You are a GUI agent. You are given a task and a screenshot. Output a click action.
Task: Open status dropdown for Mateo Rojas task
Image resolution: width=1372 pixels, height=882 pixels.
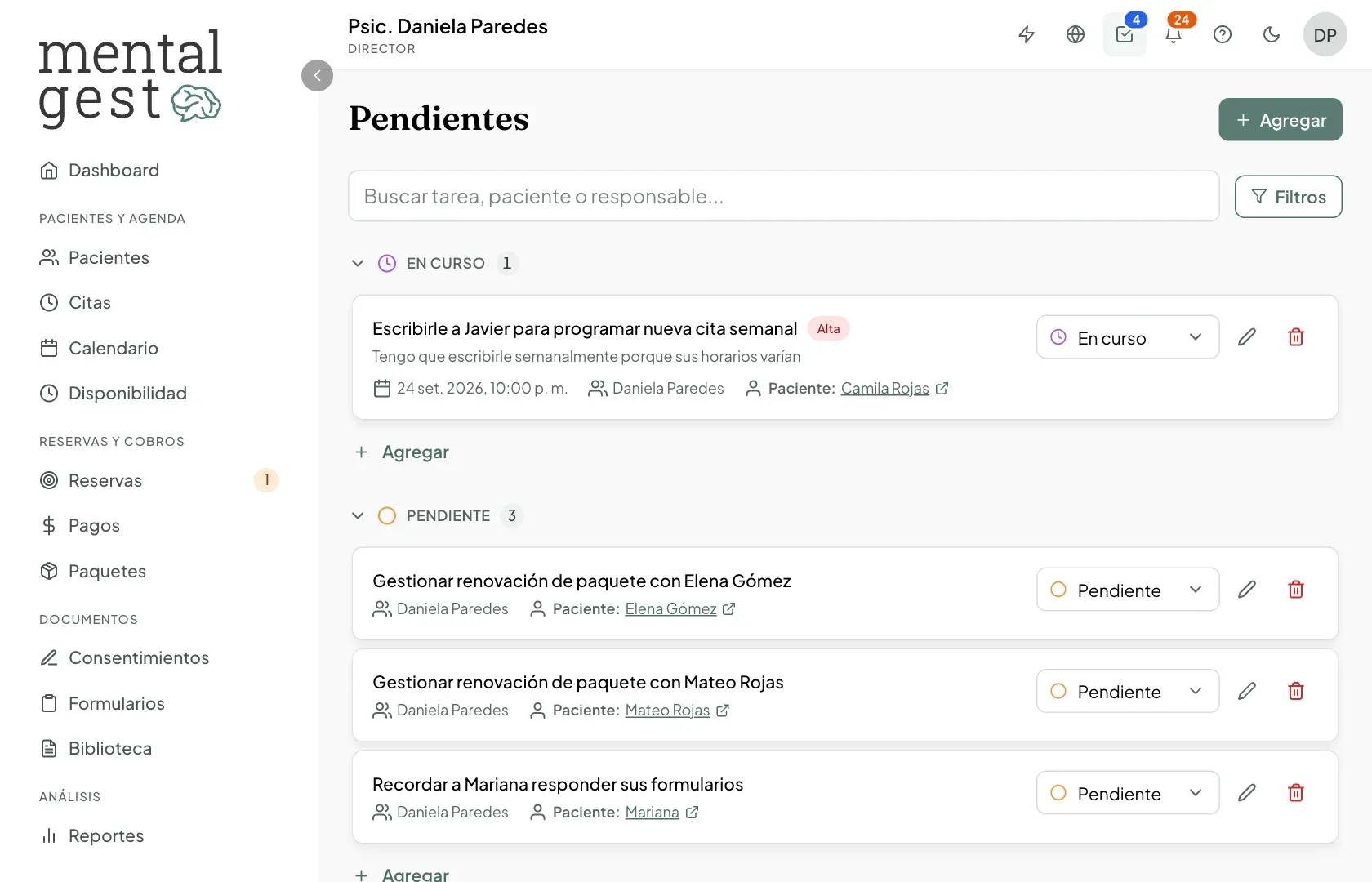click(1128, 692)
